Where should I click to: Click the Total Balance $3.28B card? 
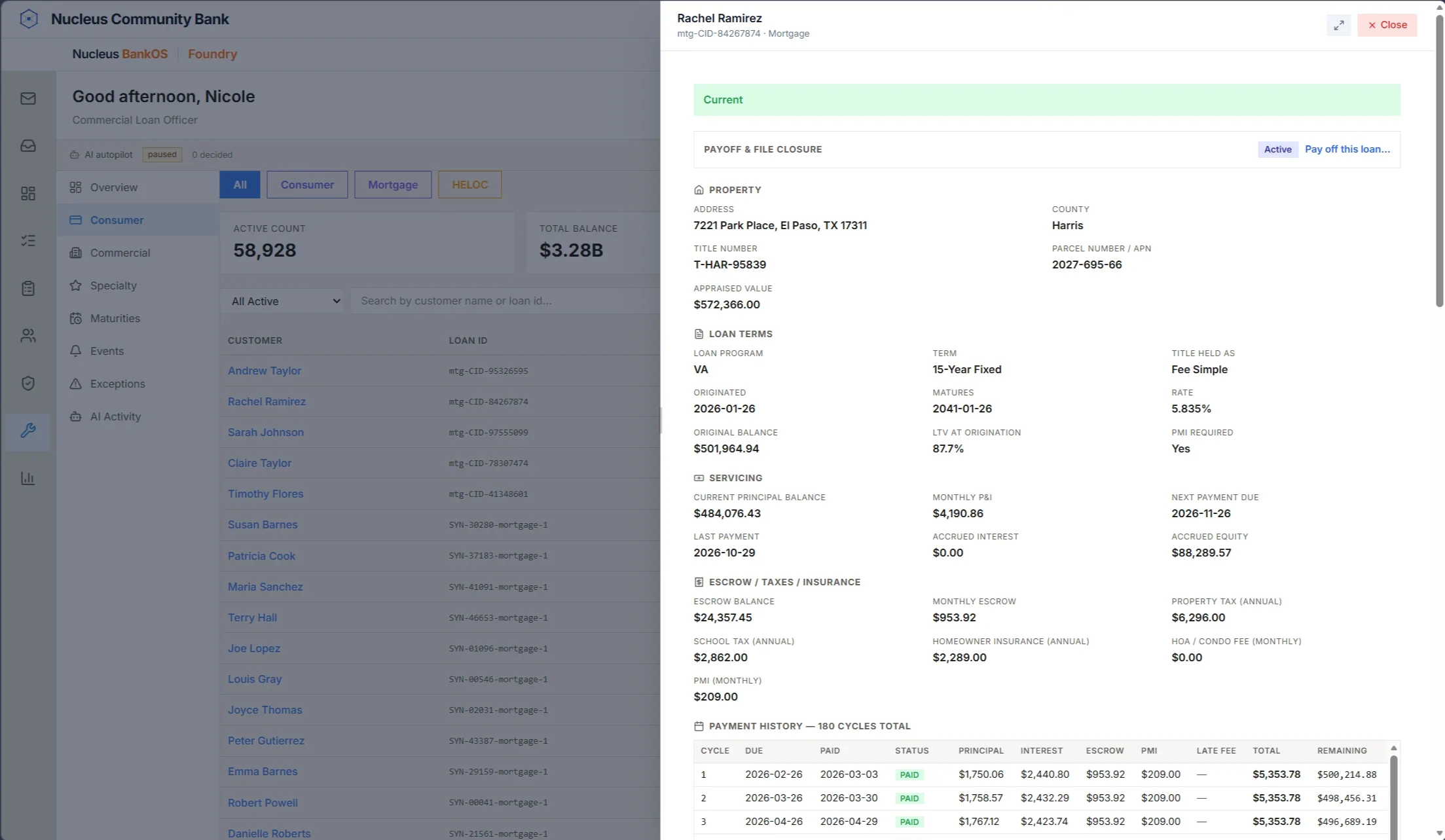[593, 243]
